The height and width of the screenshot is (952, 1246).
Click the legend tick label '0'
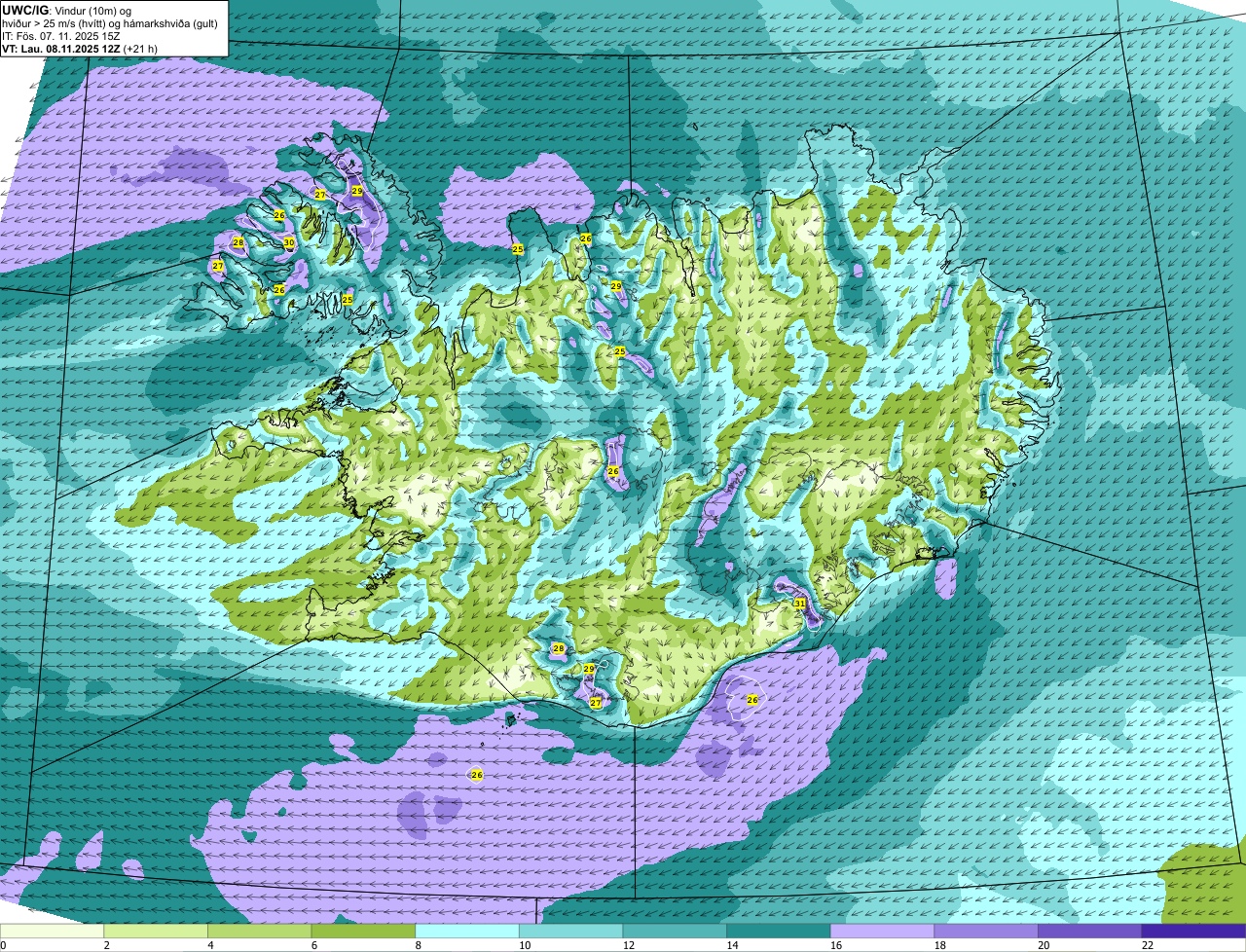[3, 945]
